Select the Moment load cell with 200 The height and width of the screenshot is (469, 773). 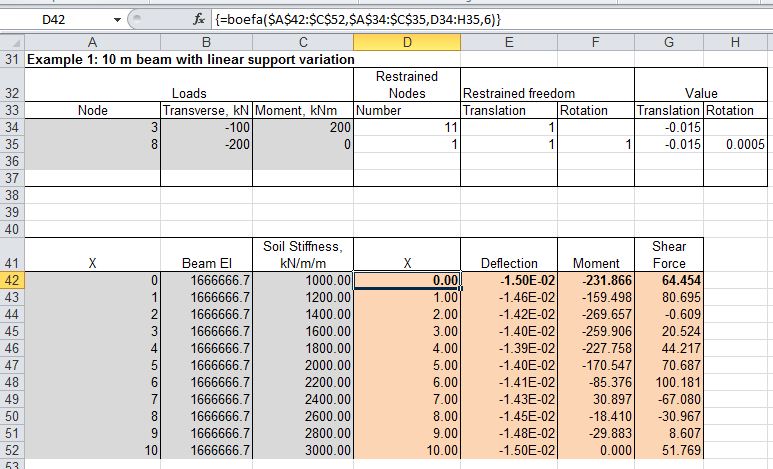click(302, 127)
